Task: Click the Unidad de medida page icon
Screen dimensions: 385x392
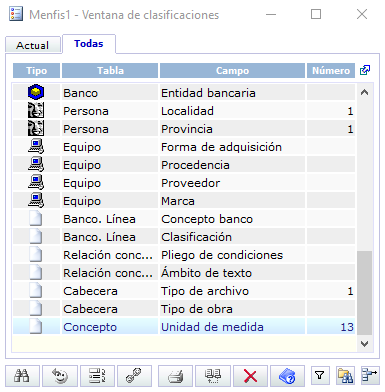Action: [x=36, y=327]
